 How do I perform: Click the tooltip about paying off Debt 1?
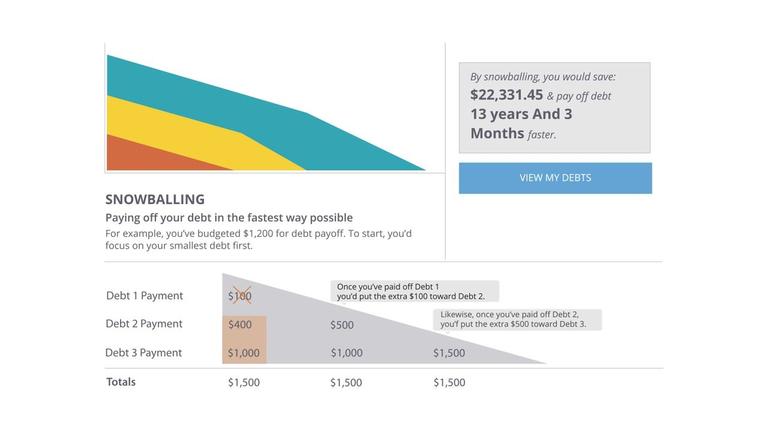point(414,291)
